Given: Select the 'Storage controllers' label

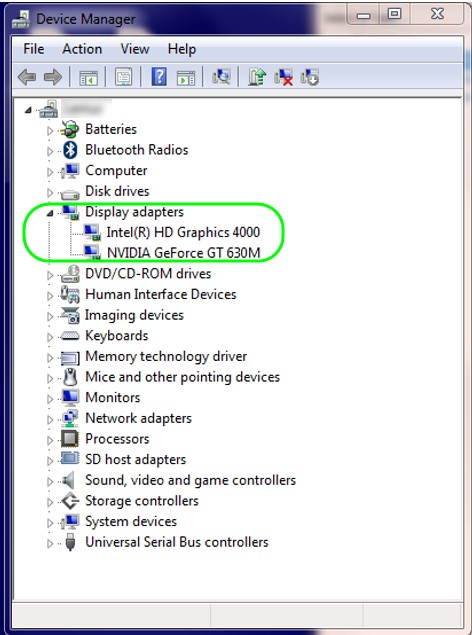Looking at the screenshot, I should (x=142, y=501).
